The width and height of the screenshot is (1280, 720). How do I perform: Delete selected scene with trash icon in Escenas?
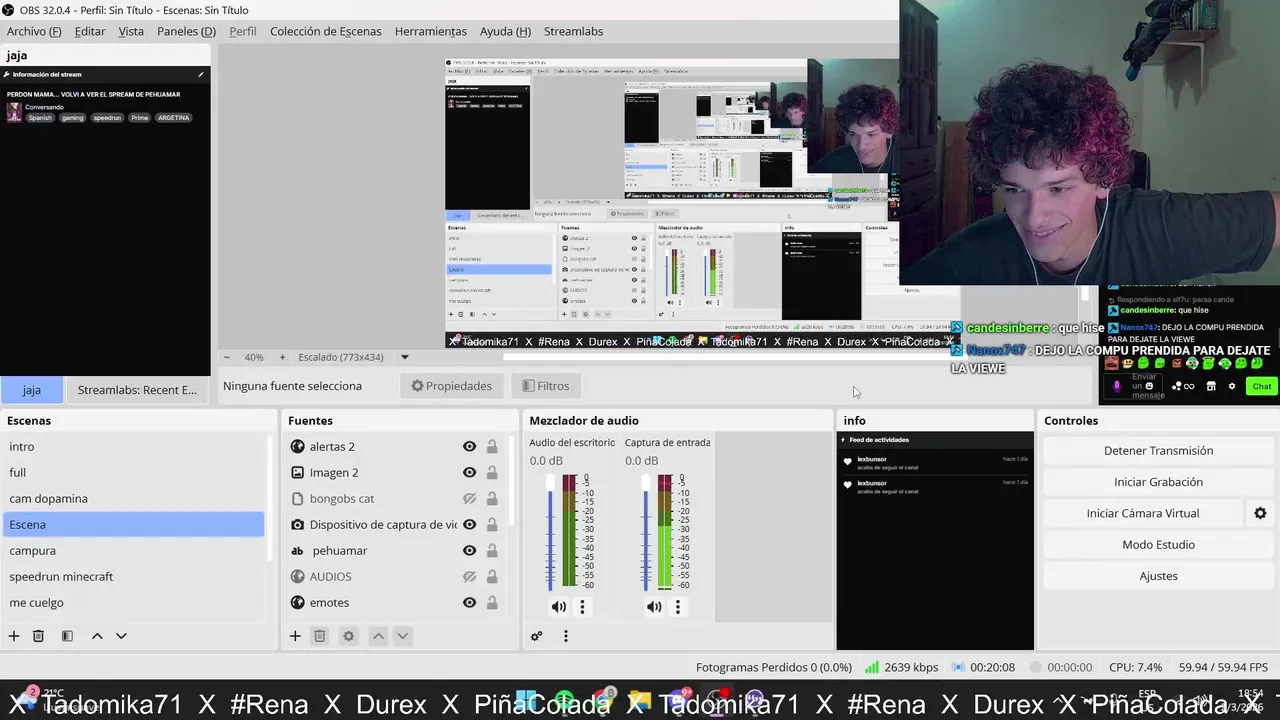[x=38, y=636]
